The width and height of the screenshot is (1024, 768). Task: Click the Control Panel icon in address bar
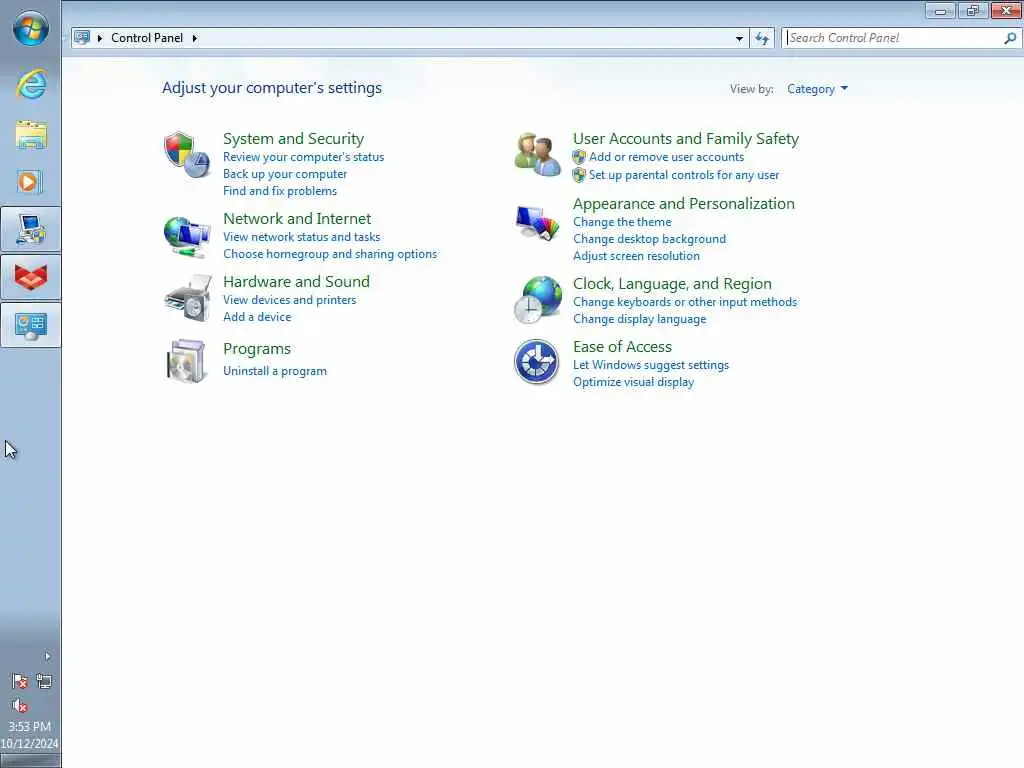click(x=82, y=37)
